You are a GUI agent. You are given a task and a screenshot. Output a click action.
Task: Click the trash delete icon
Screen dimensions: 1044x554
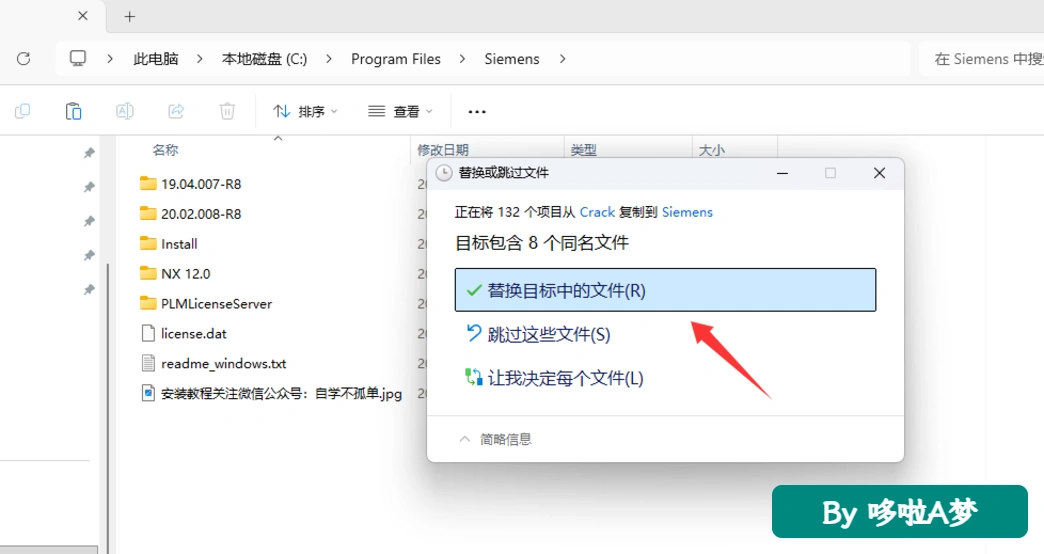[227, 111]
